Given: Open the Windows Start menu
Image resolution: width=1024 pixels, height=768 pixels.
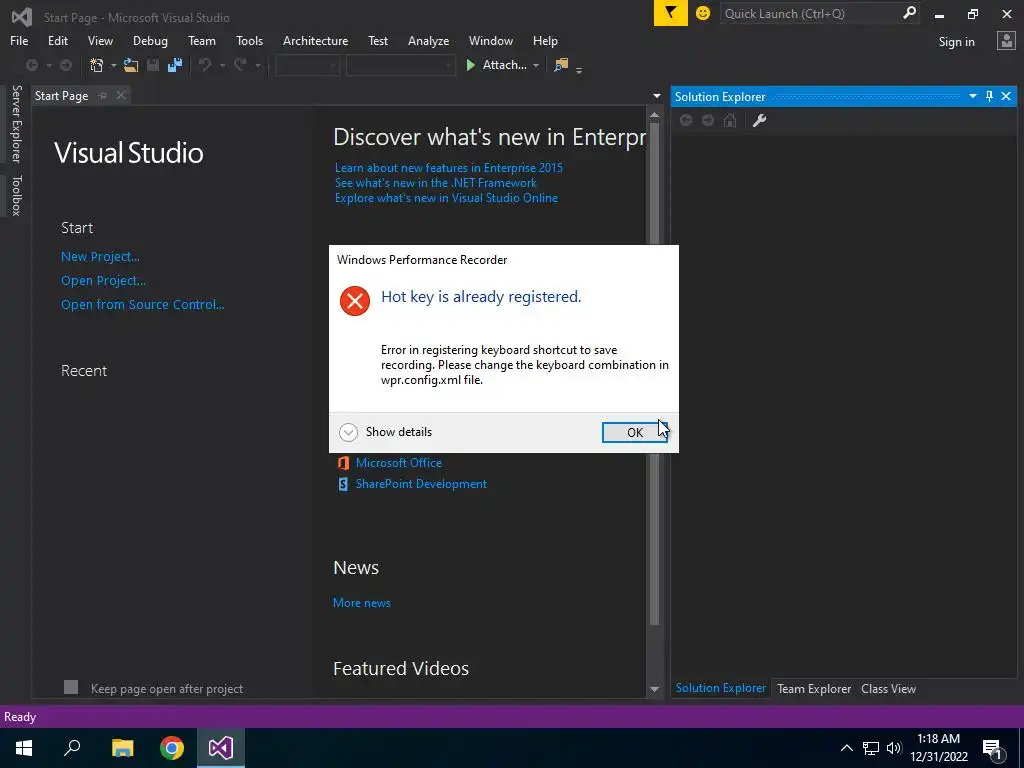Looking at the screenshot, I should coord(24,748).
